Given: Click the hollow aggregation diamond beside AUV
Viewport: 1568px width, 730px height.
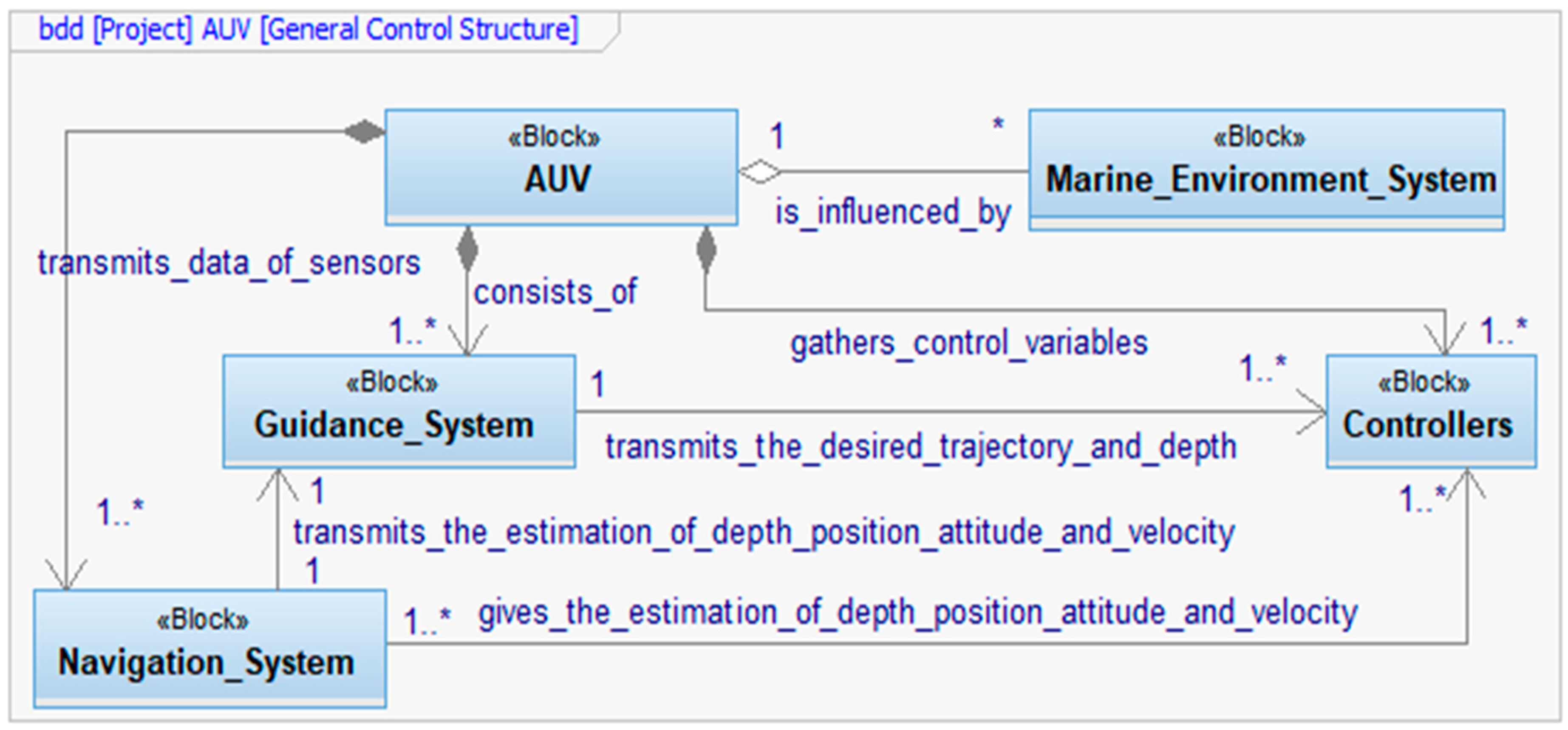Looking at the screenshot, I should pos(760,172).
